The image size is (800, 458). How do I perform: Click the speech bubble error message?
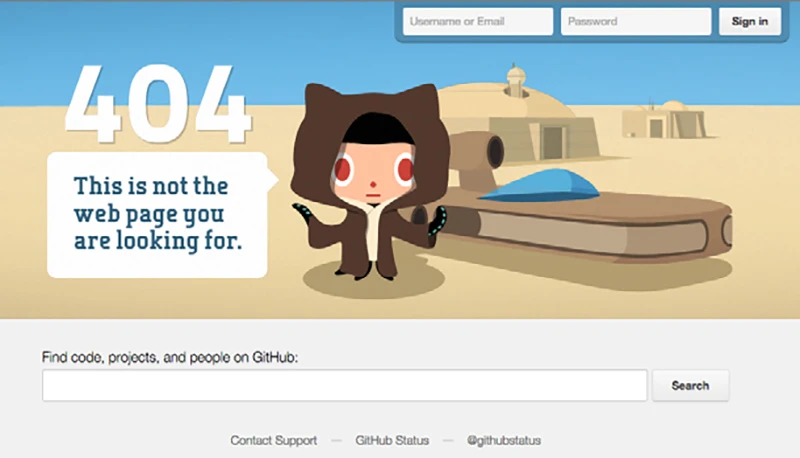coord(157,213)
